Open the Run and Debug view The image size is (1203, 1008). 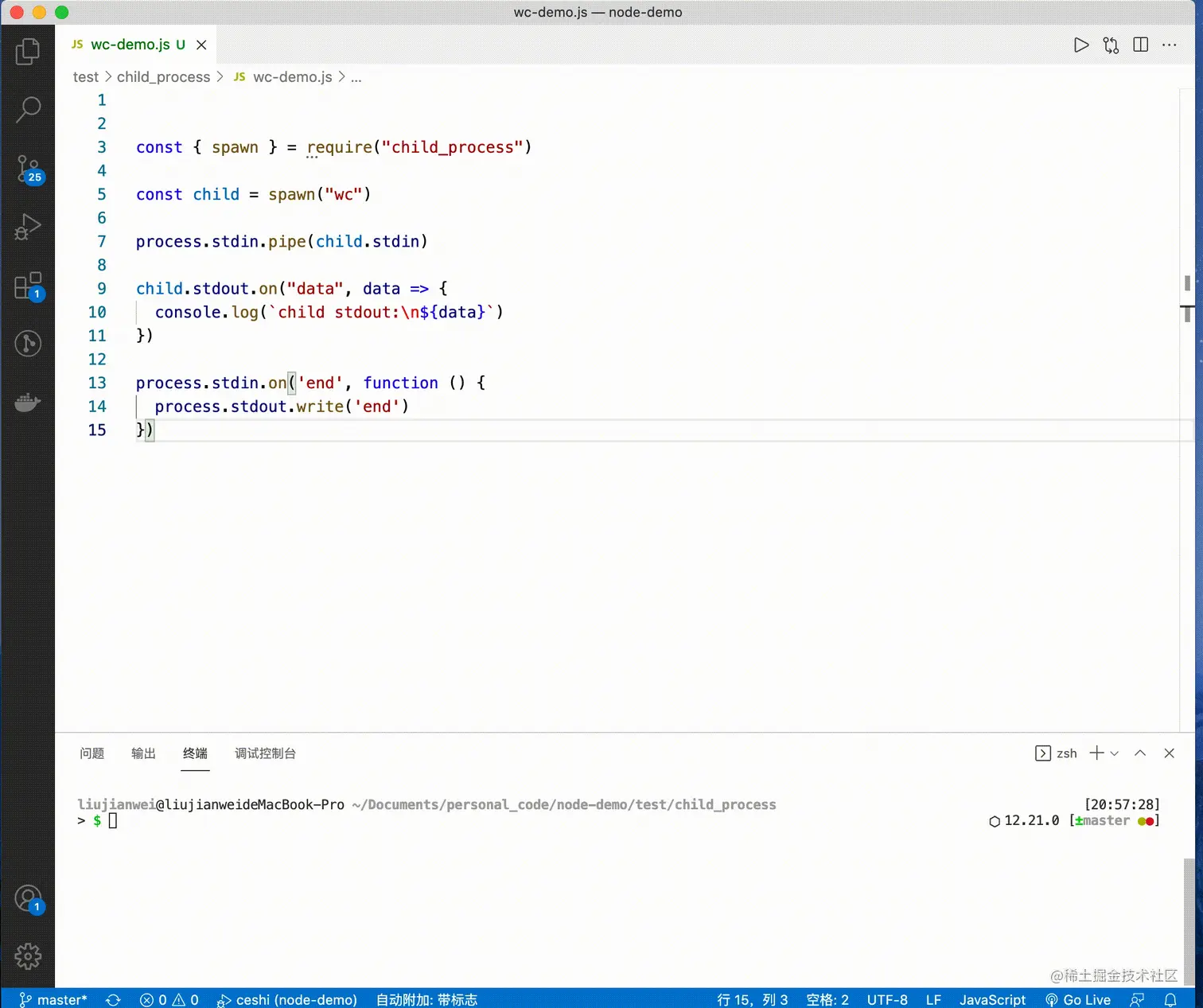(28, 227)
